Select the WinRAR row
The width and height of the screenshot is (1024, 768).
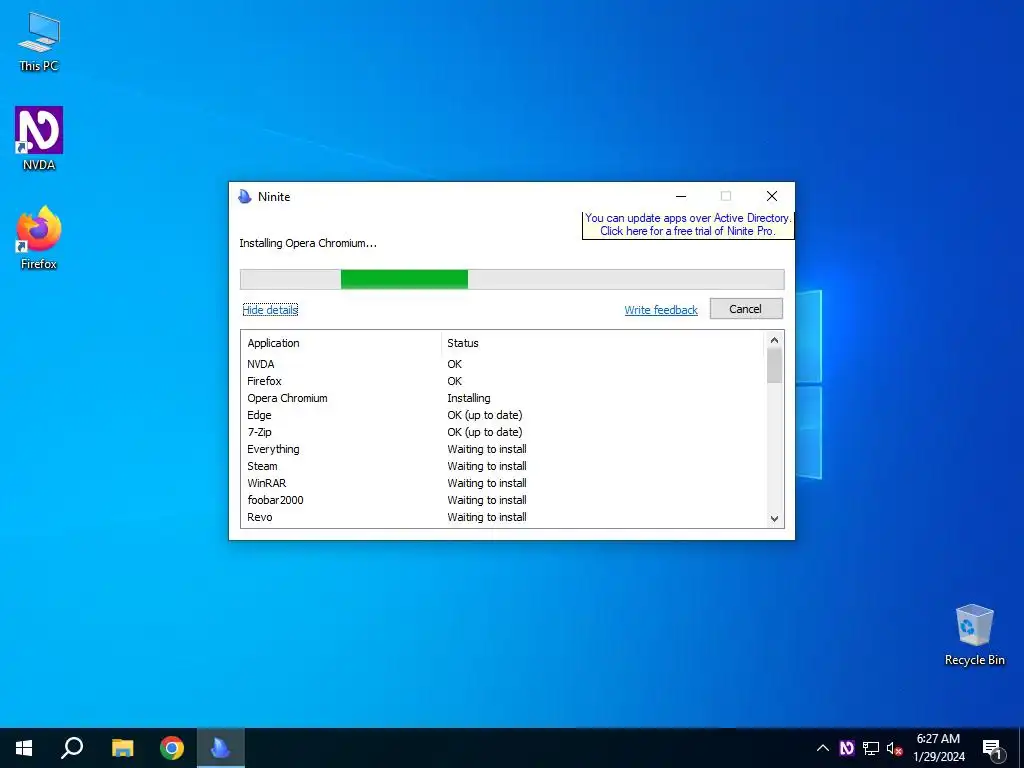503,483
